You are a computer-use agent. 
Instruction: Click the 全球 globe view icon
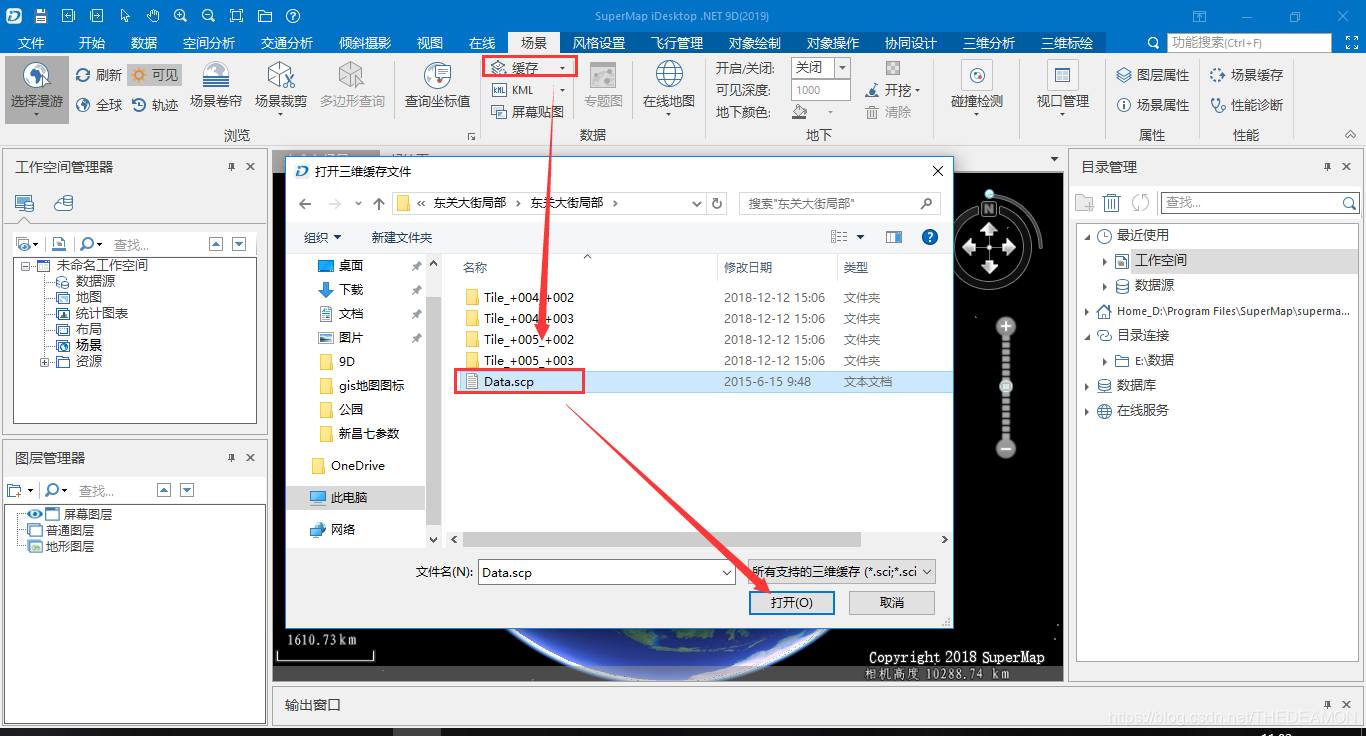point(83,105)
